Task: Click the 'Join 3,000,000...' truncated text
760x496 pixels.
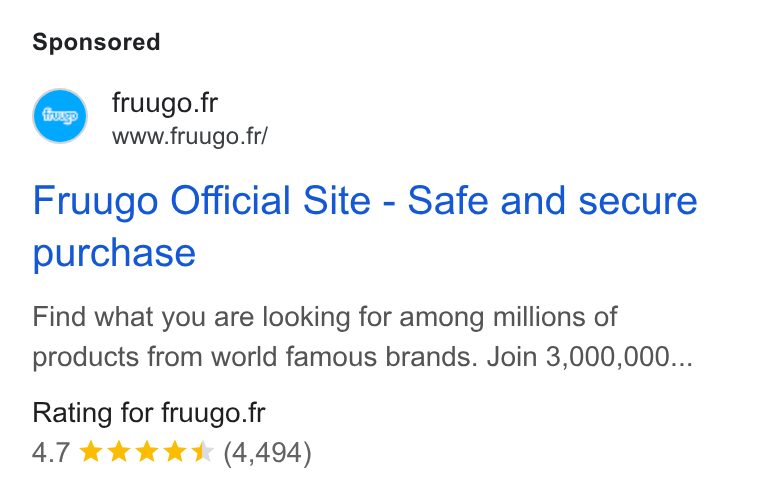Action: 590,357
